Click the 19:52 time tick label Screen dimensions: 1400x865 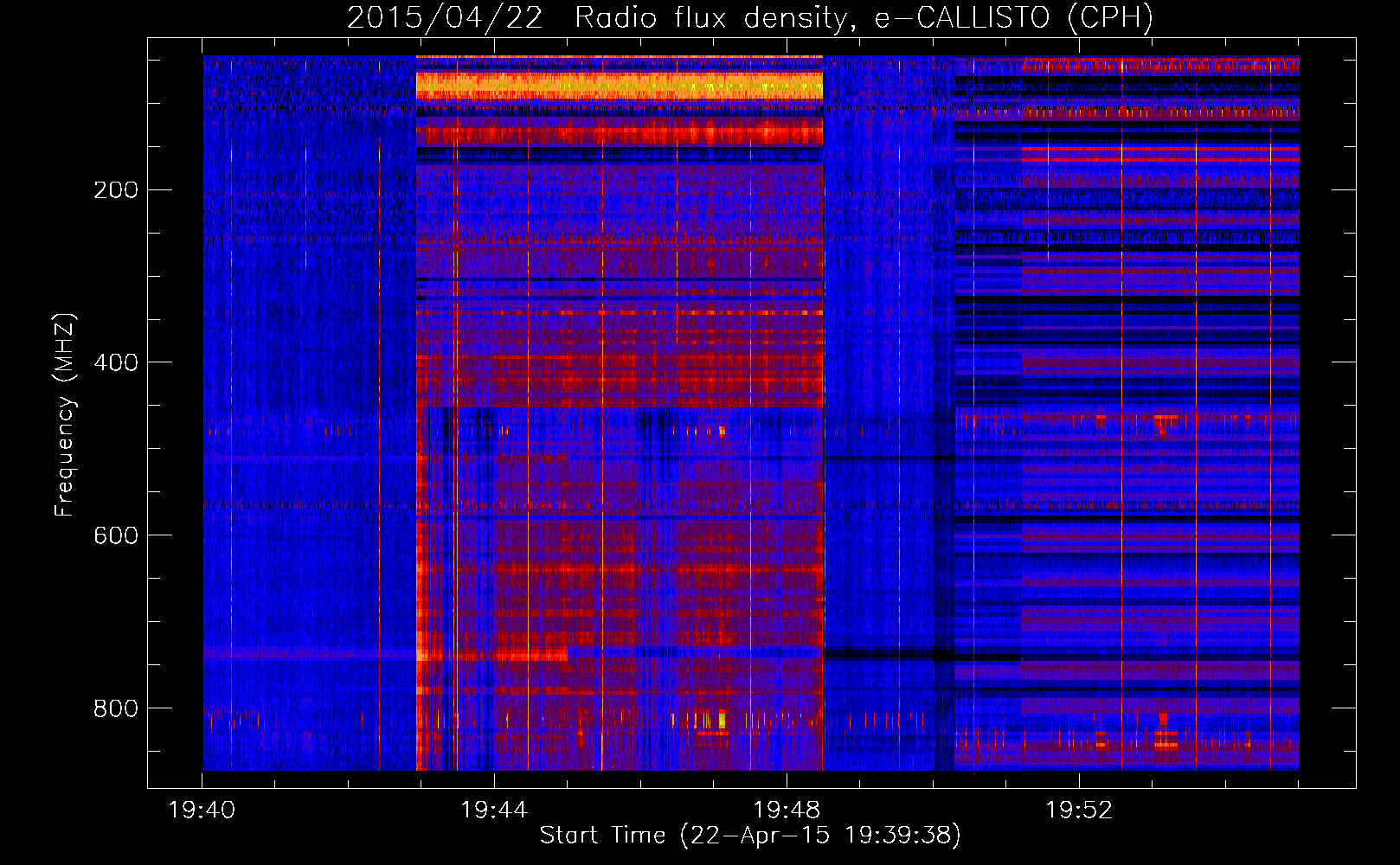coord(1079,810)
